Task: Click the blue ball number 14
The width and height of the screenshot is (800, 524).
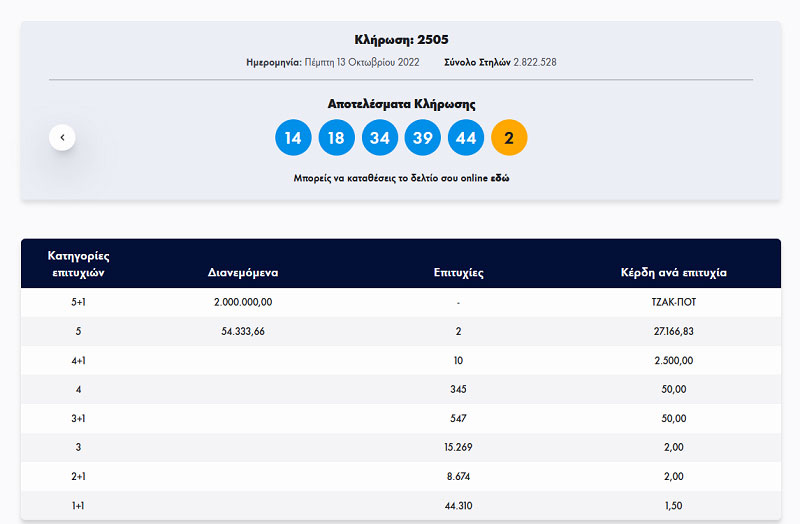Action: tap(293, 138)
